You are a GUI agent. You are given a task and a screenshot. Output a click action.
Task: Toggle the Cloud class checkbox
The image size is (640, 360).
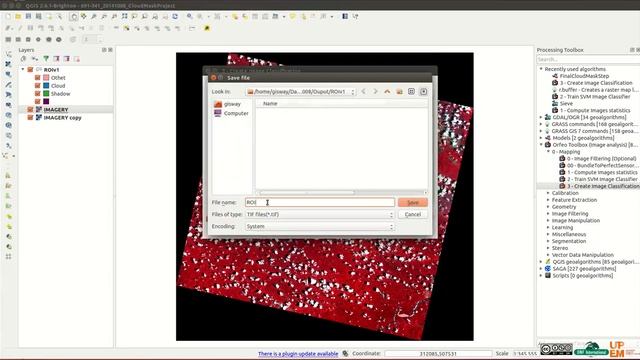click(x=38, y=86)
